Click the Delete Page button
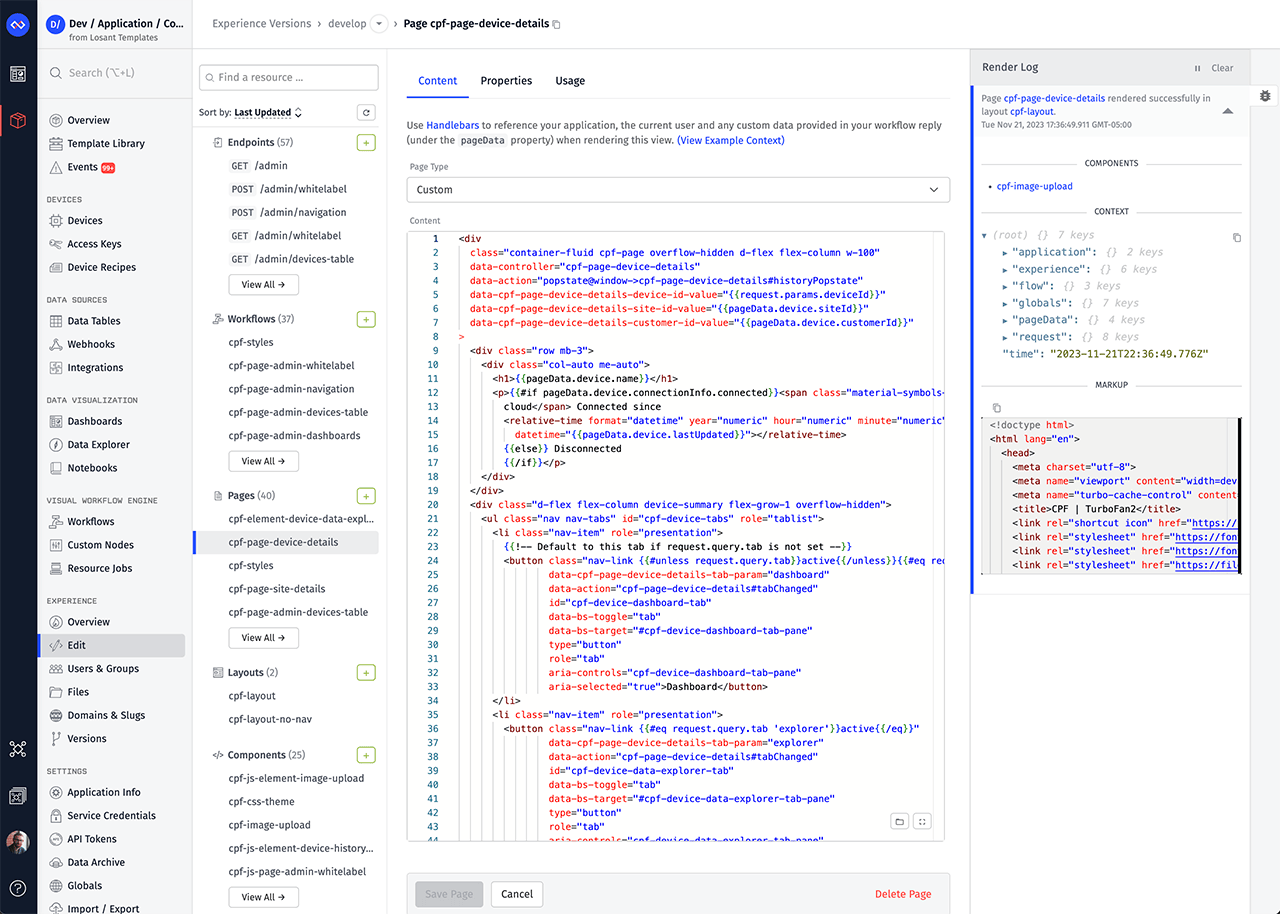 point(902,894)
